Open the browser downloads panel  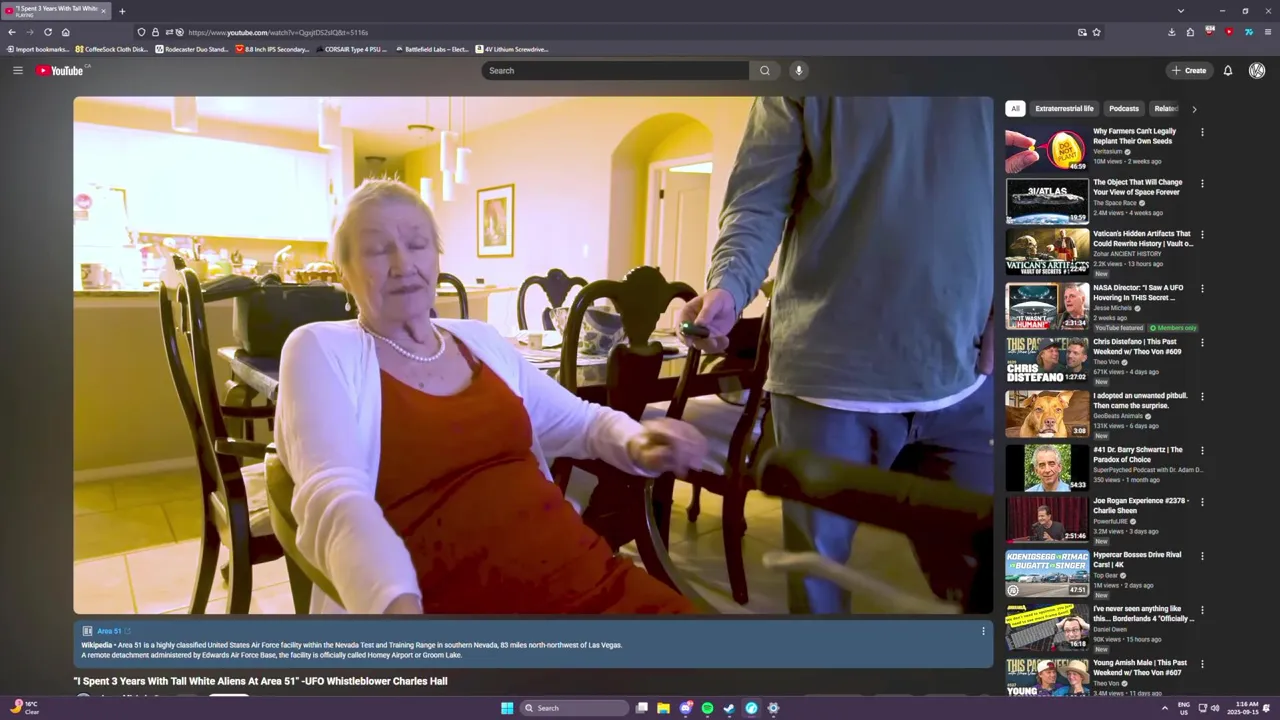click(1171, 32)
